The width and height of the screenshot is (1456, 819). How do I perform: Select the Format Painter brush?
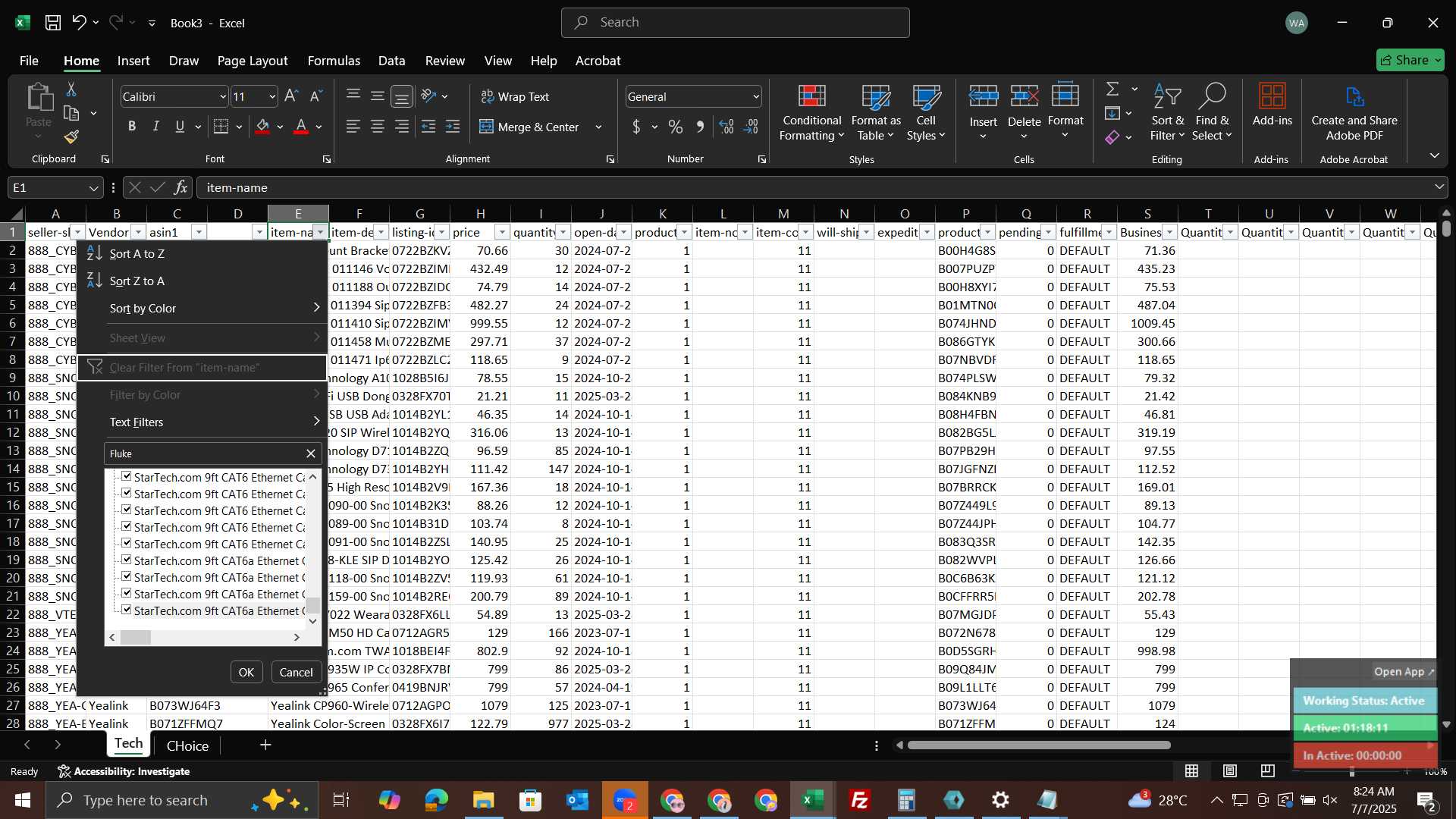[x=71, y=137]
